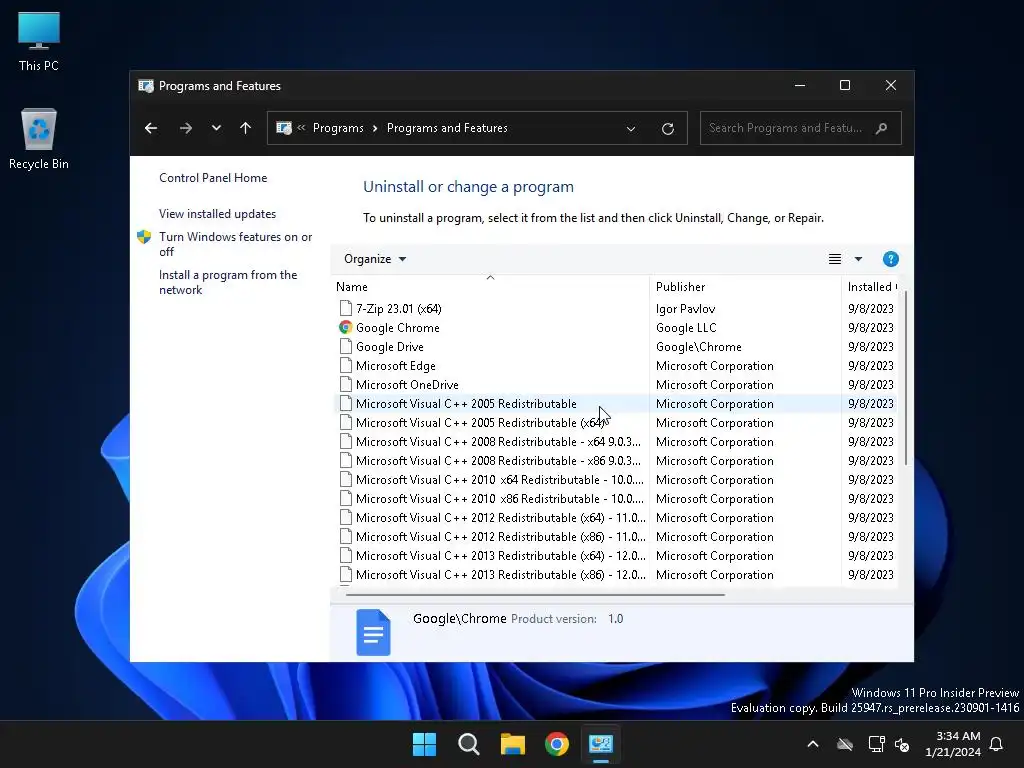Open the blue help question mark
The image size is (1024, 768).
pyautogui.click(x=891, y=259)
